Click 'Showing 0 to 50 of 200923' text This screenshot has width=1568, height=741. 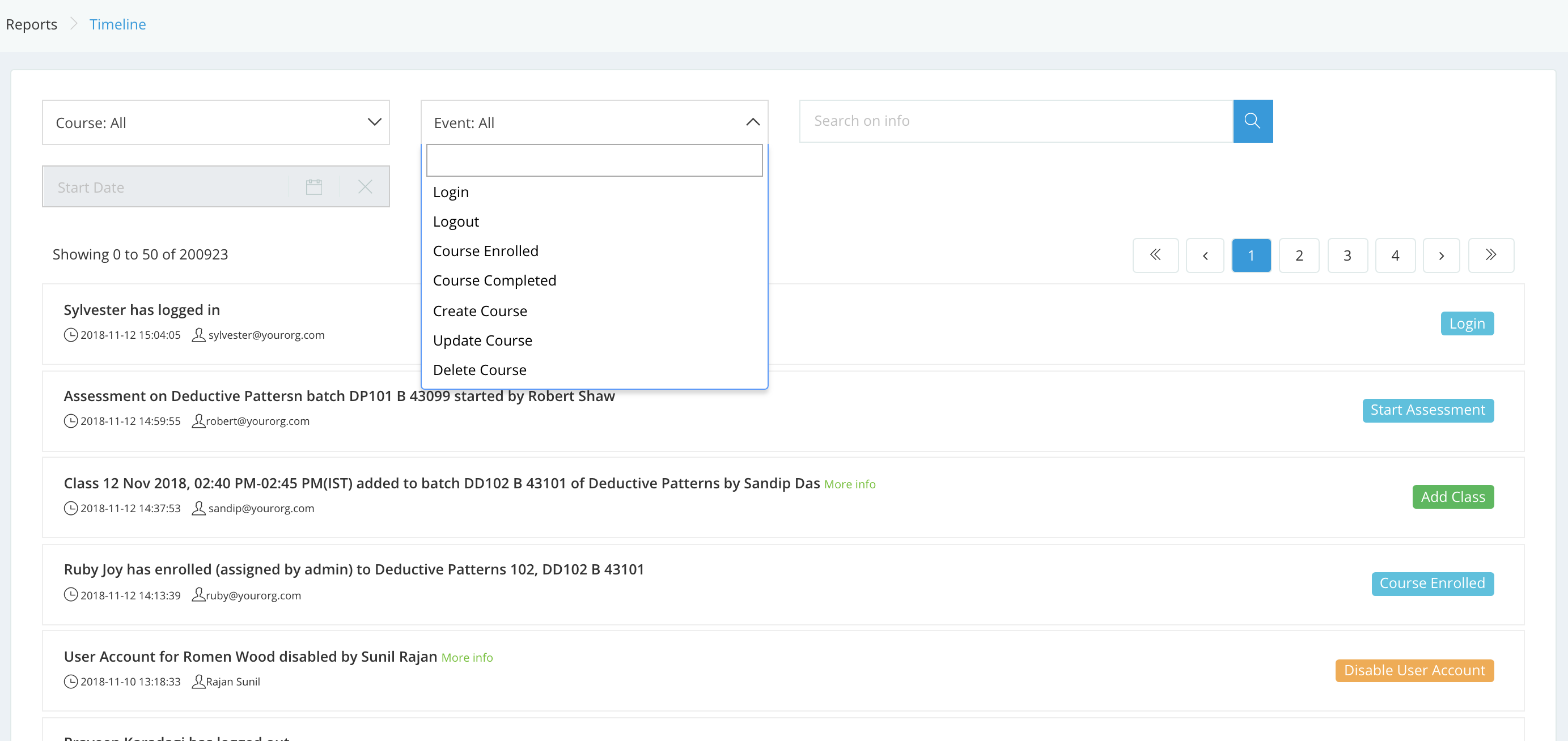click(x=140, y=254)
